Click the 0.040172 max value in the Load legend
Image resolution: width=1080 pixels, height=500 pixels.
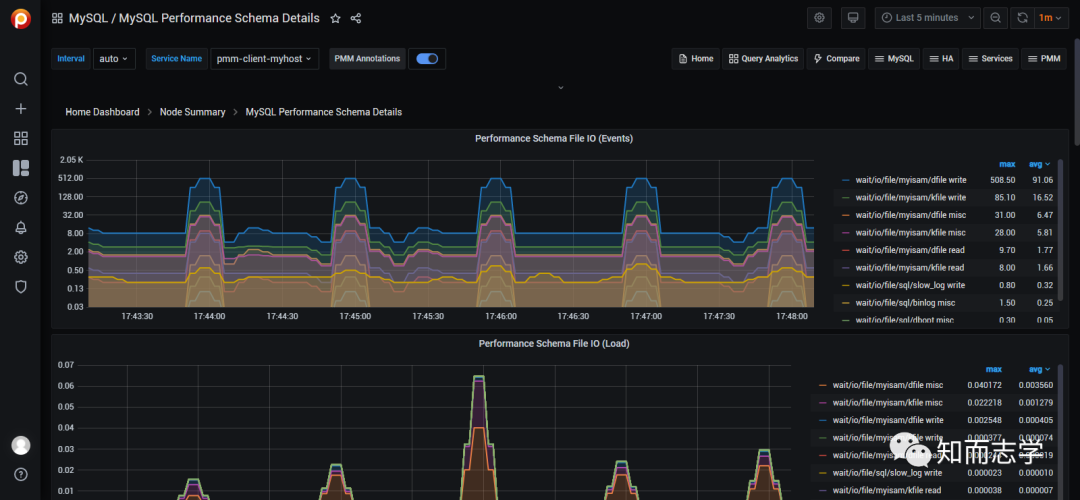point(984,385)
